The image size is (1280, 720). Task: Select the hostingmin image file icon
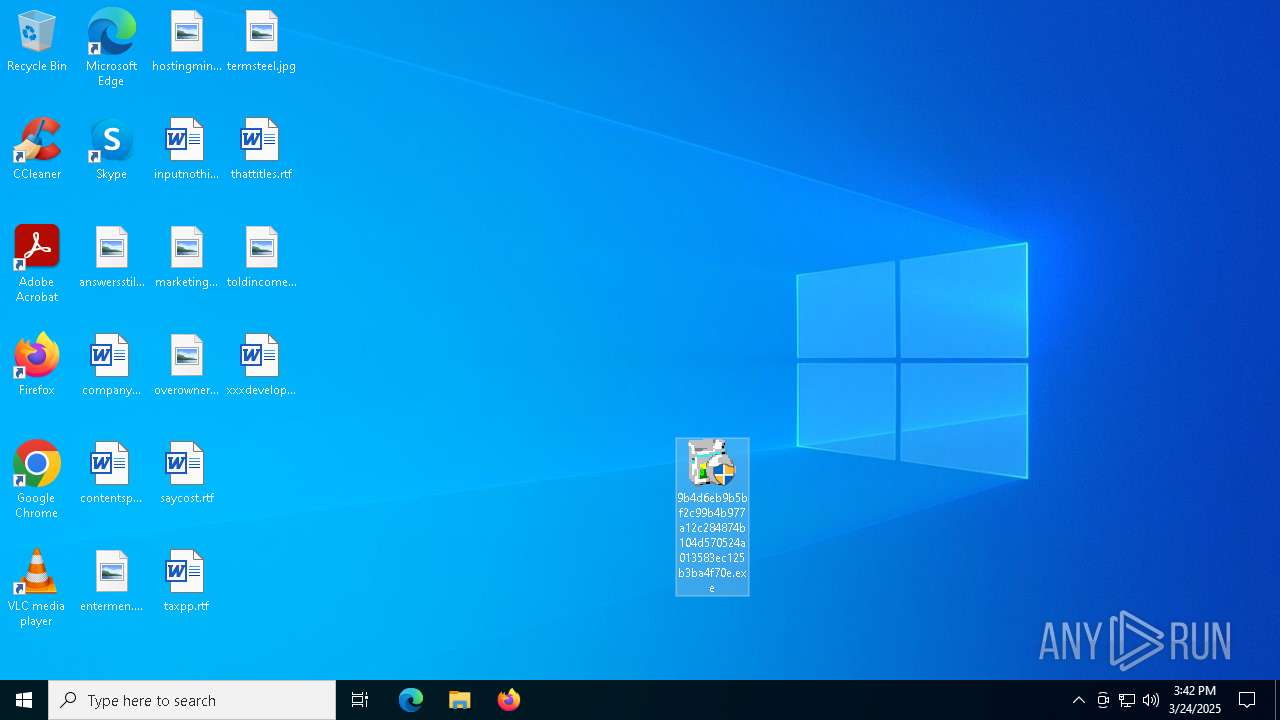(186, 42)
